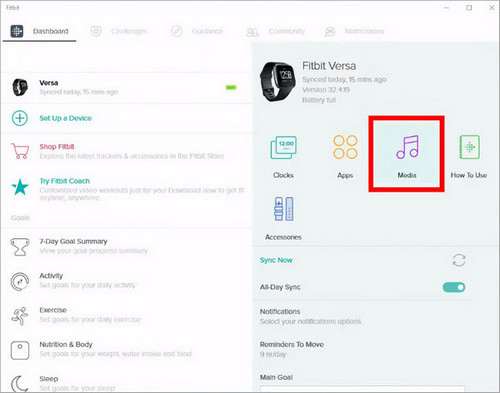The image size is (500, 393).
Task: Click the Battery full status text
Action: [x=319, y=100]
